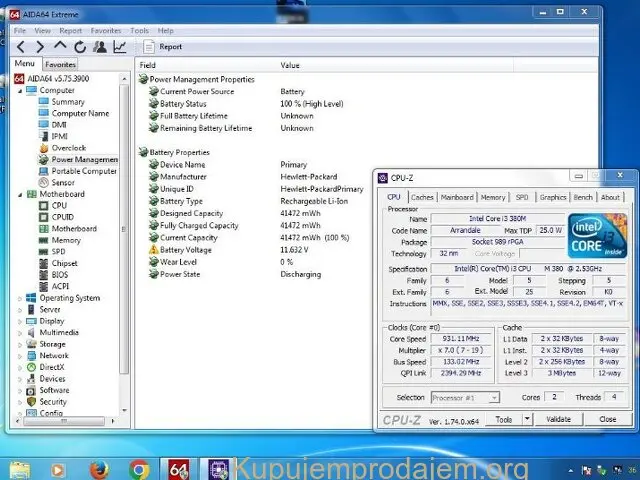Click the Refresh toolbar icon in AIDA64
Image resolution: width=640 pixels, height=480 pixels.
click(80, 46)
